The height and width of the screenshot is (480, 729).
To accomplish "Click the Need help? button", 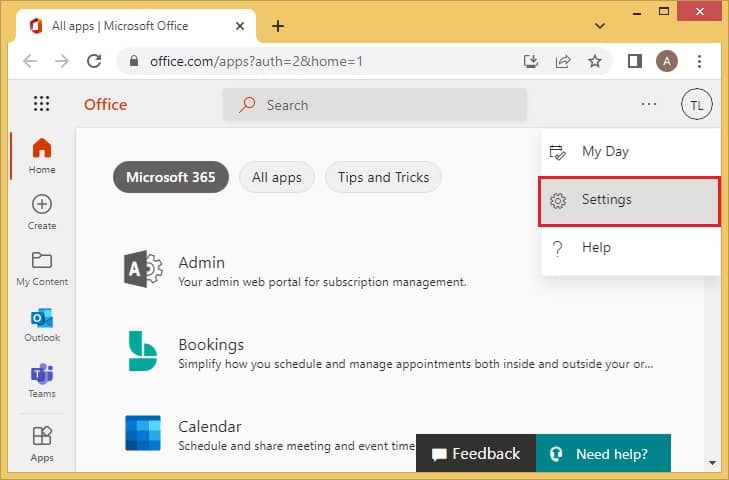I will point(603,453).
